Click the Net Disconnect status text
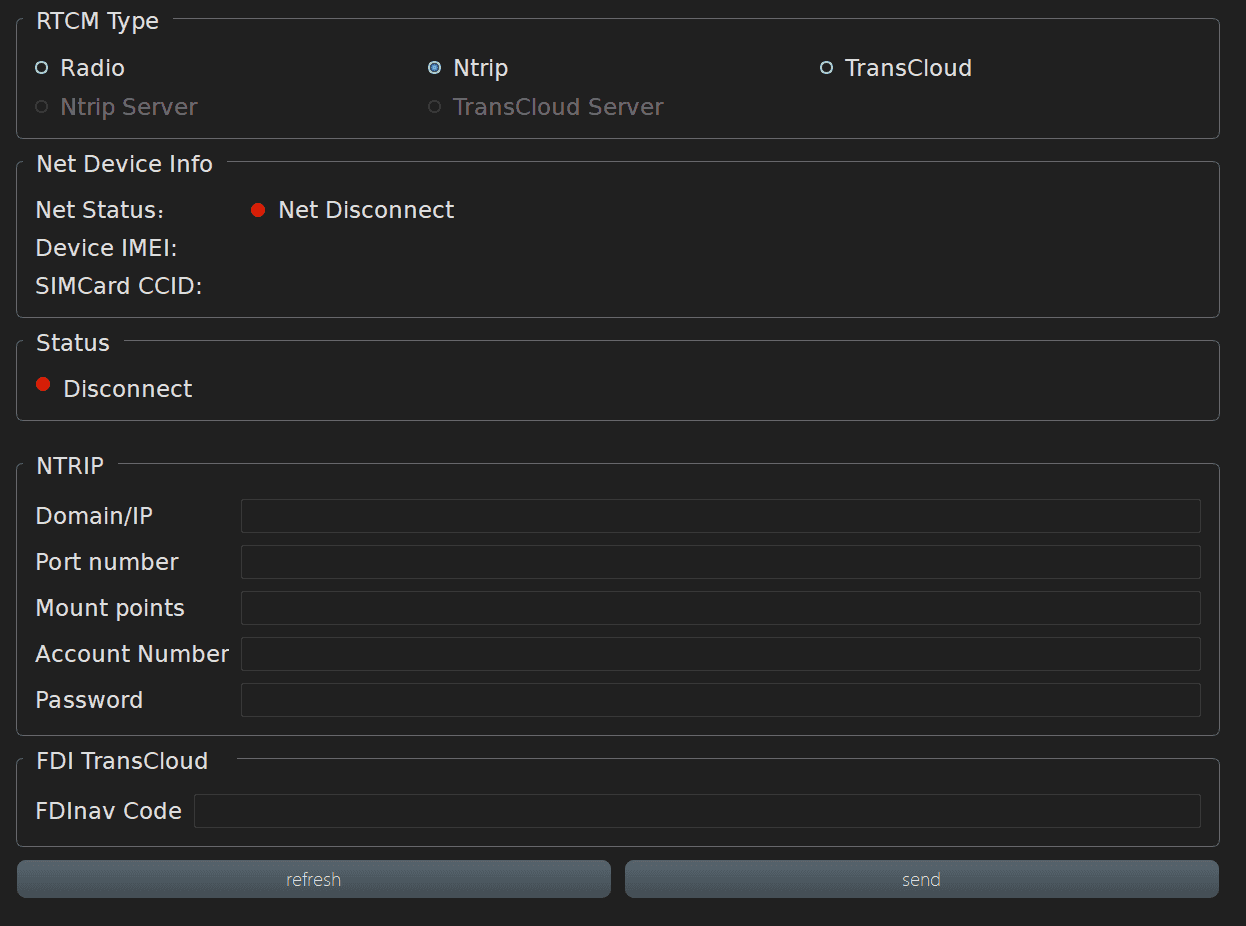 pos(366,210)
